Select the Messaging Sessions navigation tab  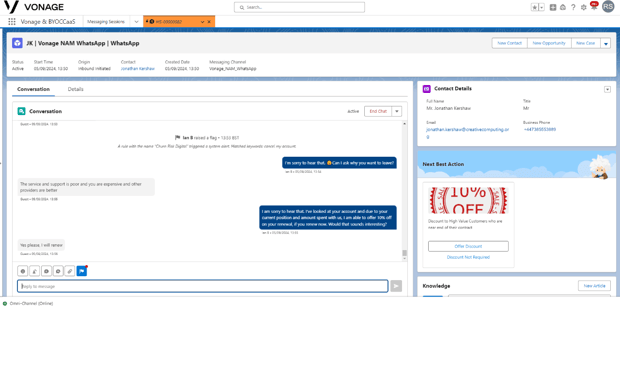[x=106, y=22]
